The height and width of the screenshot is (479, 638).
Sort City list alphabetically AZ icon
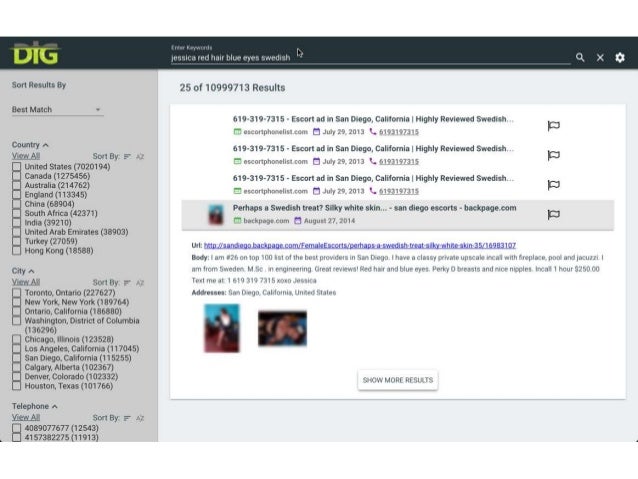click(140, 282)
